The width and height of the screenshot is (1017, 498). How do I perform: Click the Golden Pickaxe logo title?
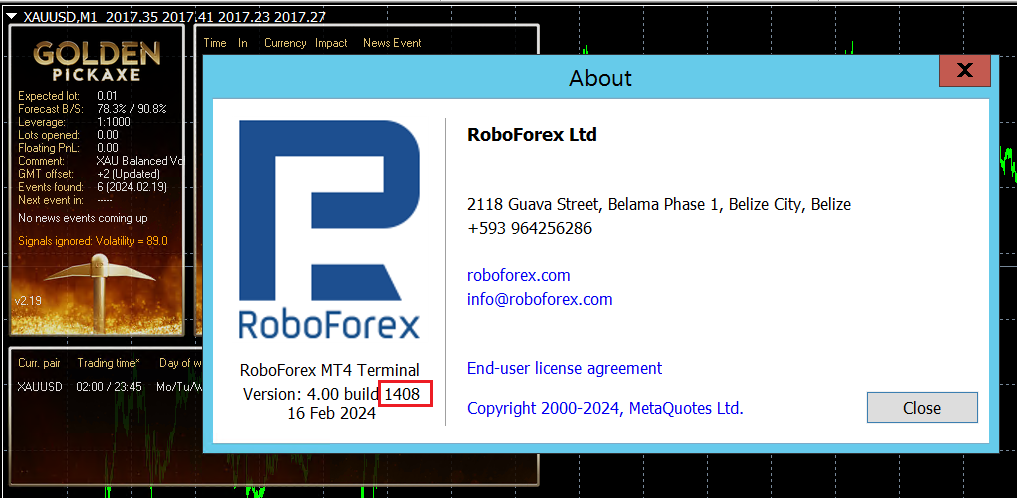point(97,62)
